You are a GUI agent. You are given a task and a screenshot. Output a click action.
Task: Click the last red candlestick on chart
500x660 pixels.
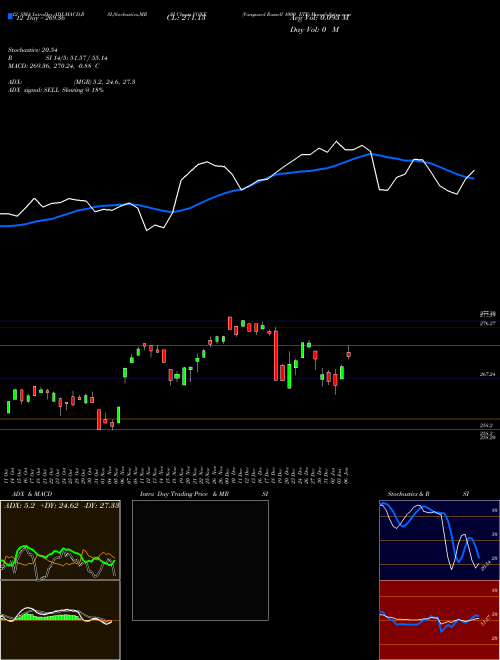(348, 354)
